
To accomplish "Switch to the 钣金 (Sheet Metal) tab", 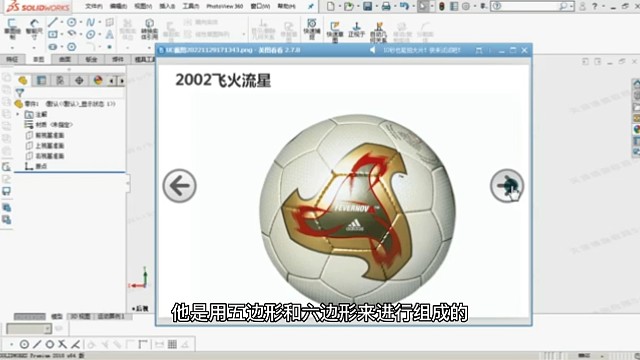I will (91, 59).
